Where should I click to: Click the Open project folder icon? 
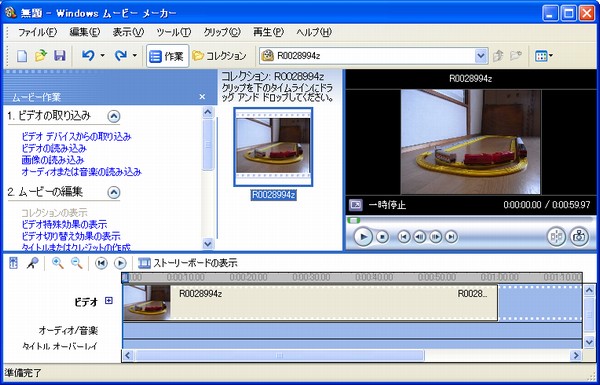[41, 56]
